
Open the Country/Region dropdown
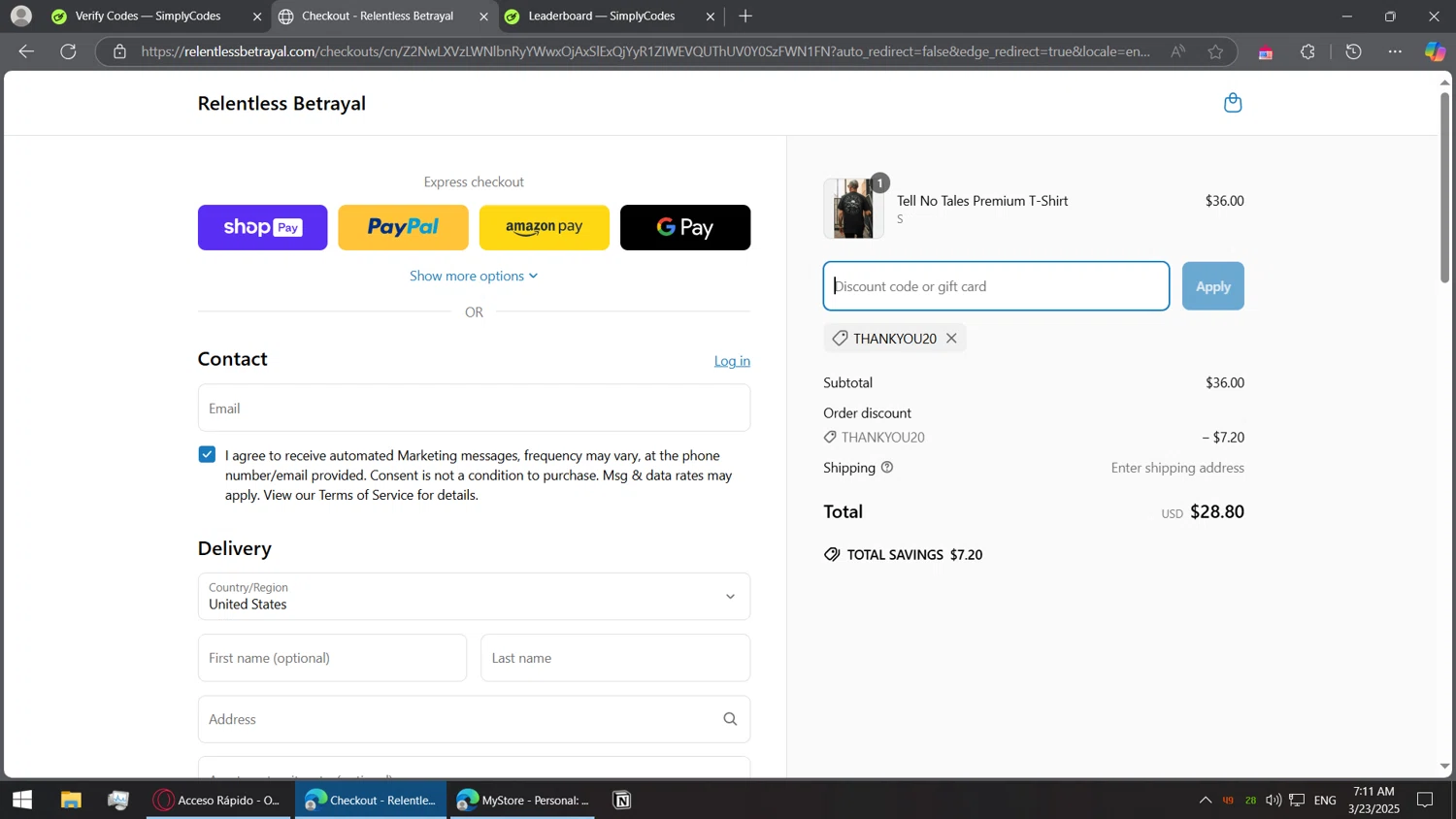click(474, 596)
